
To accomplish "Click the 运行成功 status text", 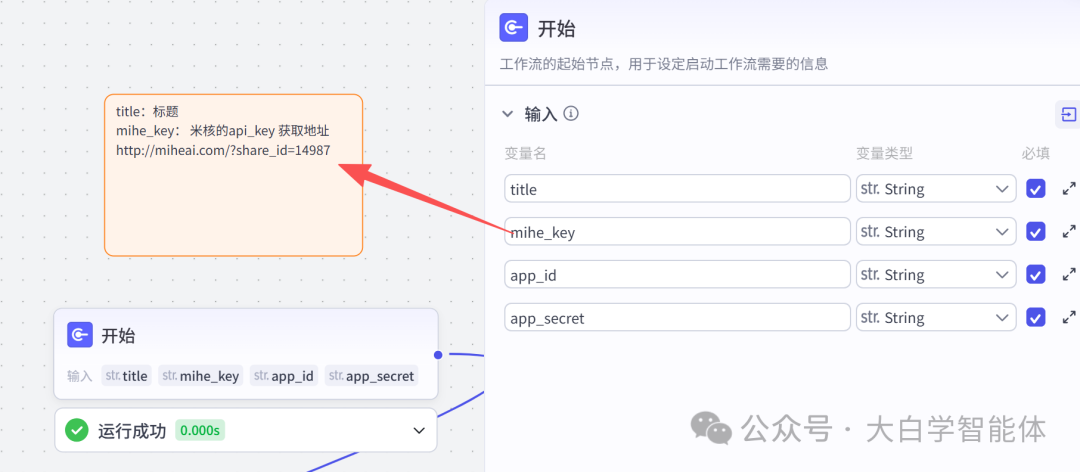I will pos(132,431).
